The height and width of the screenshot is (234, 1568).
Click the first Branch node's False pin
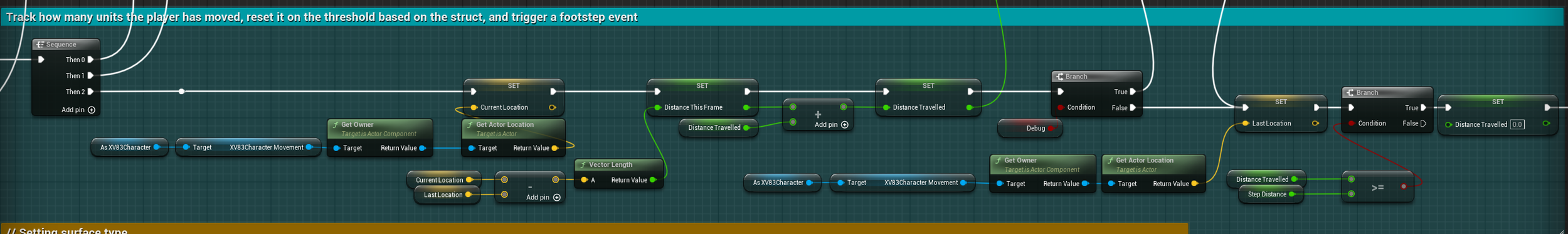coord(1133,108)
